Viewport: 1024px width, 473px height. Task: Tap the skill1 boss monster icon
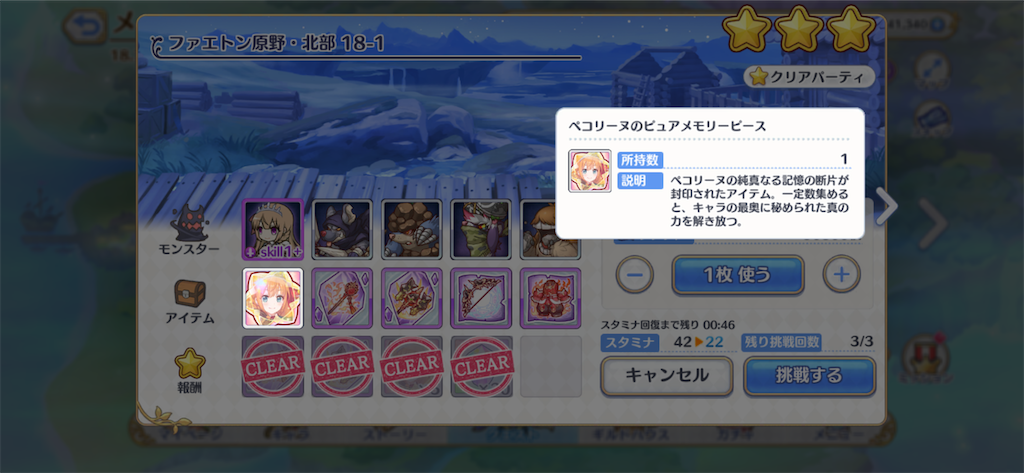[x=272, y=229]
